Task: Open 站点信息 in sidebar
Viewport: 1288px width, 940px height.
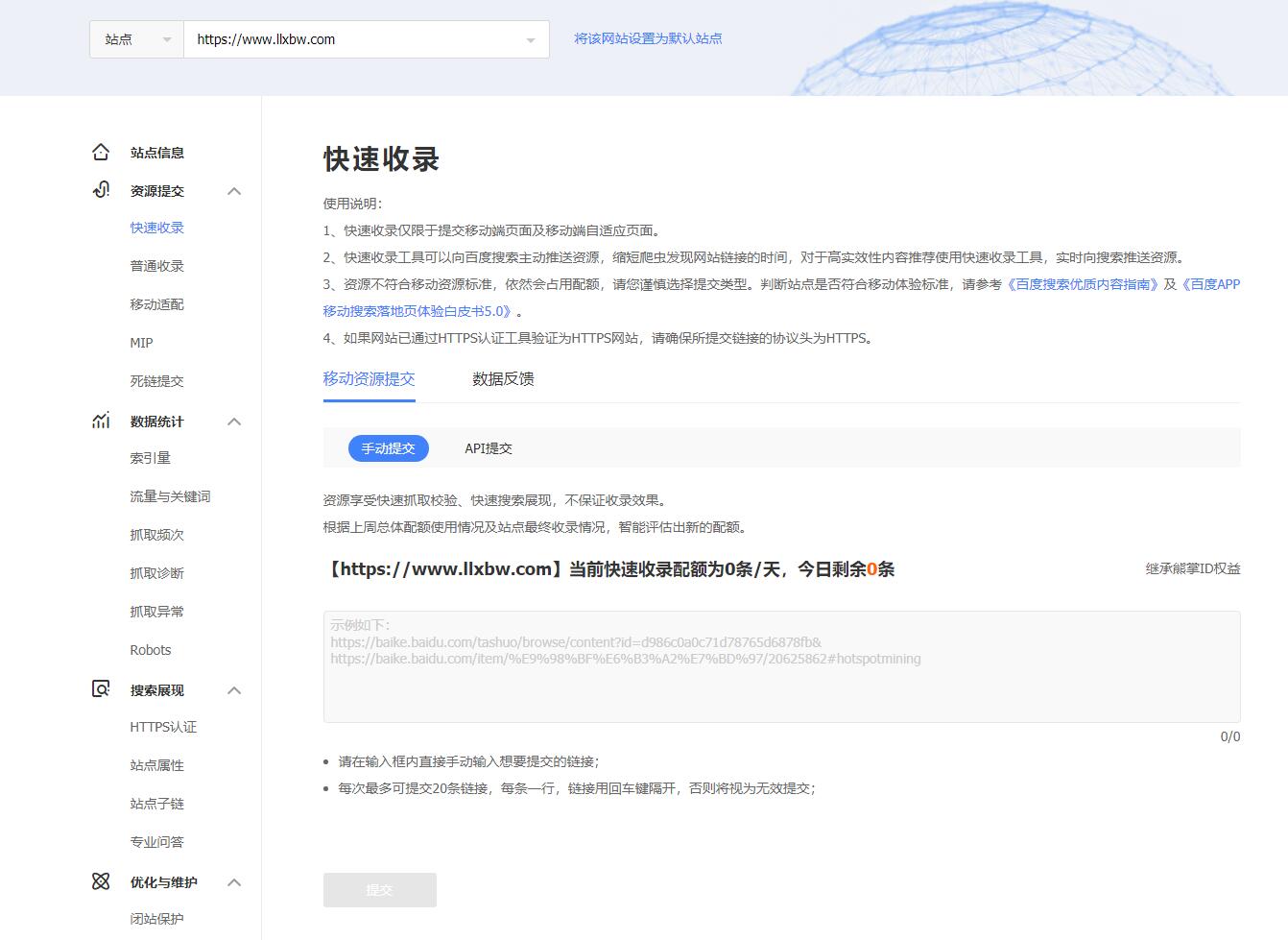Action: [157, 153]
